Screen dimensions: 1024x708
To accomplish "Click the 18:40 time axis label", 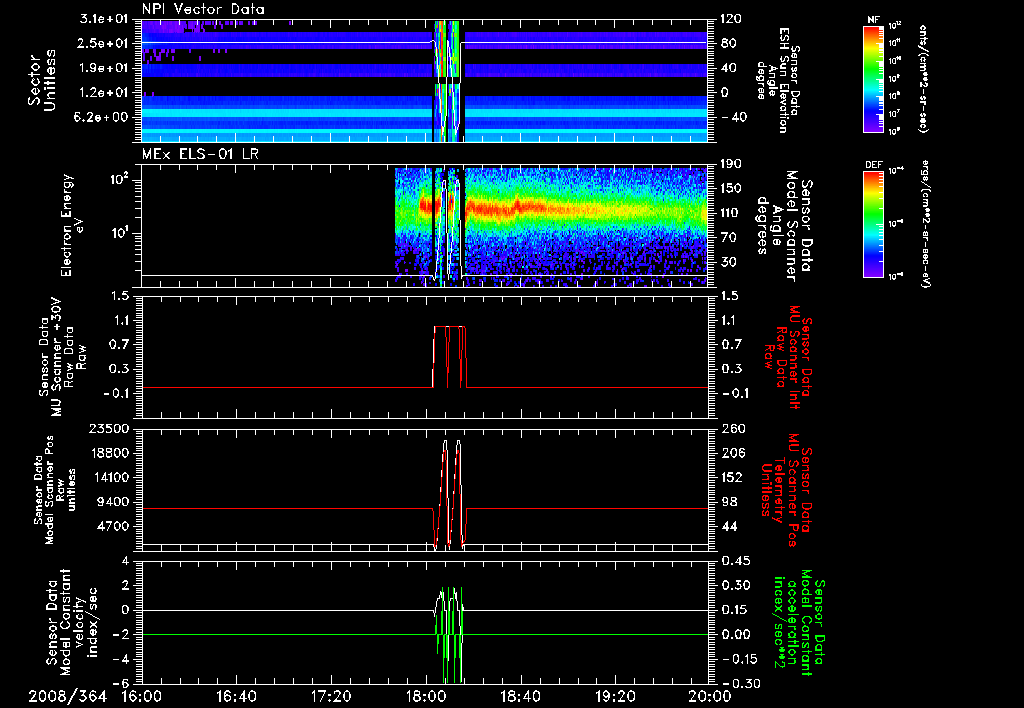I will tap(521, 696).
